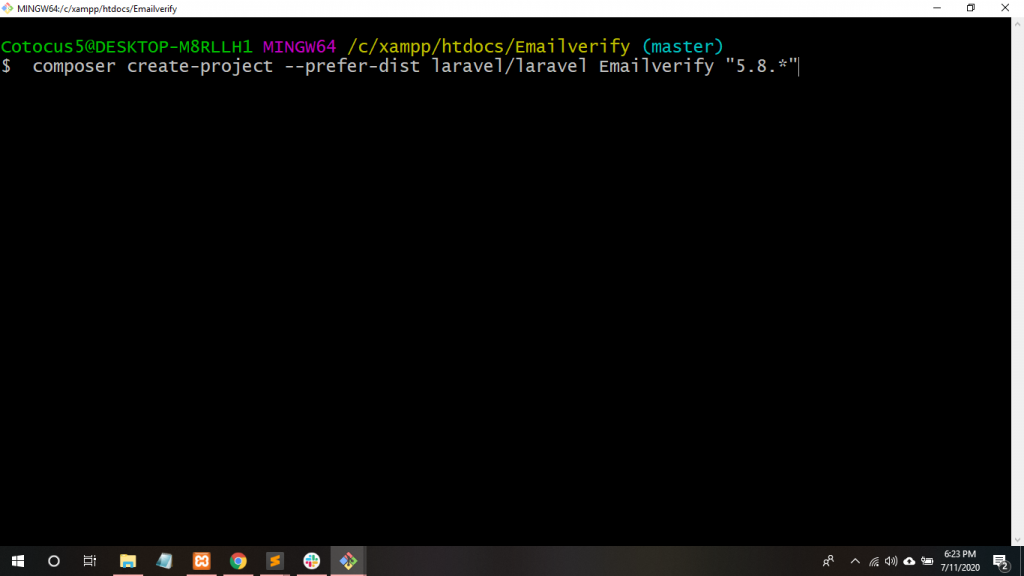Click the Cortana search circle

(54, 561)
